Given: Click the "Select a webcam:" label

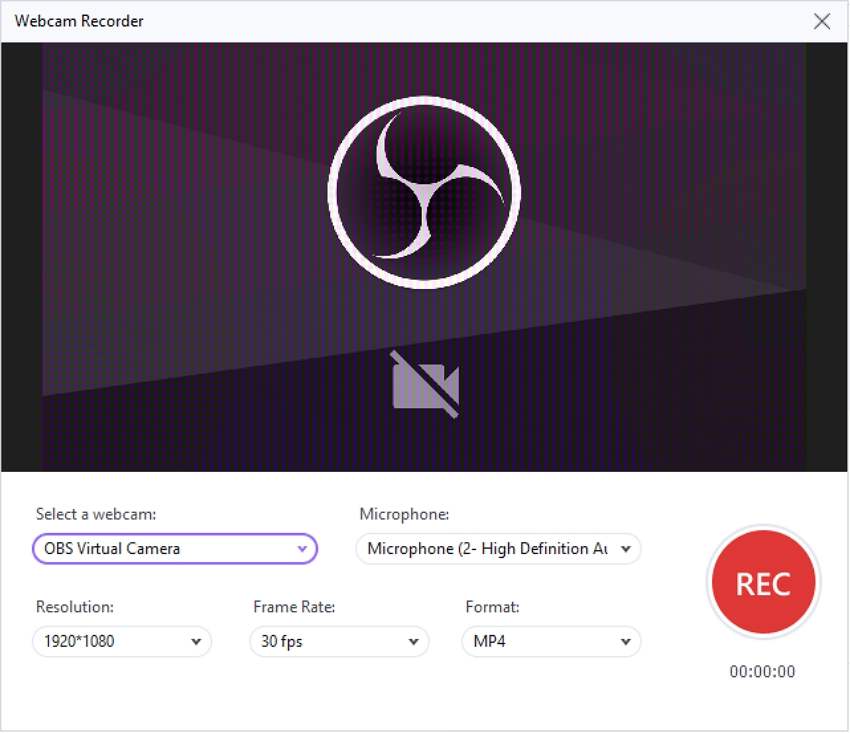Looking at the screenshot, I should coord(96,514).
